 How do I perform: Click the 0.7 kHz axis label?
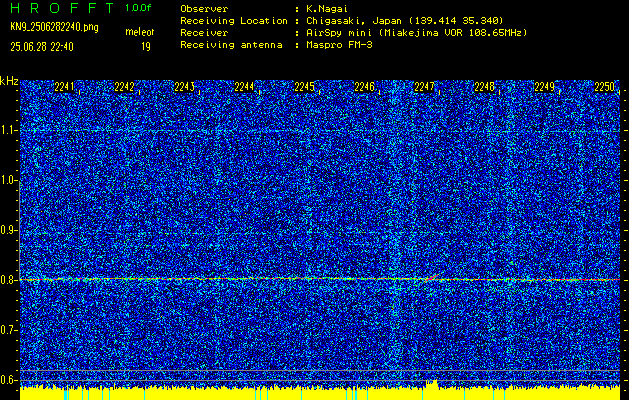click(8, 330)
